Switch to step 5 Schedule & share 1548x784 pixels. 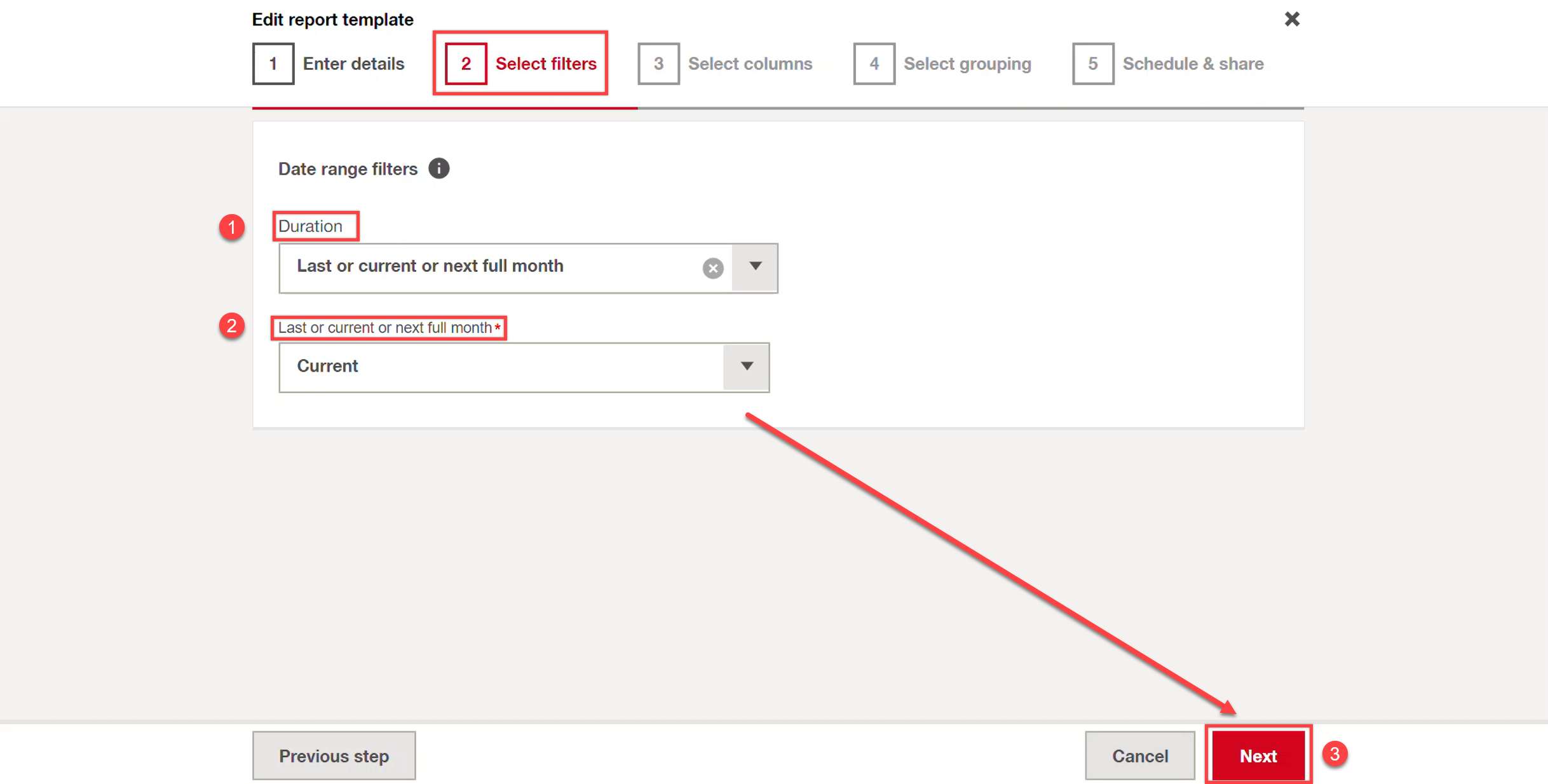(x=1168, y=64)
